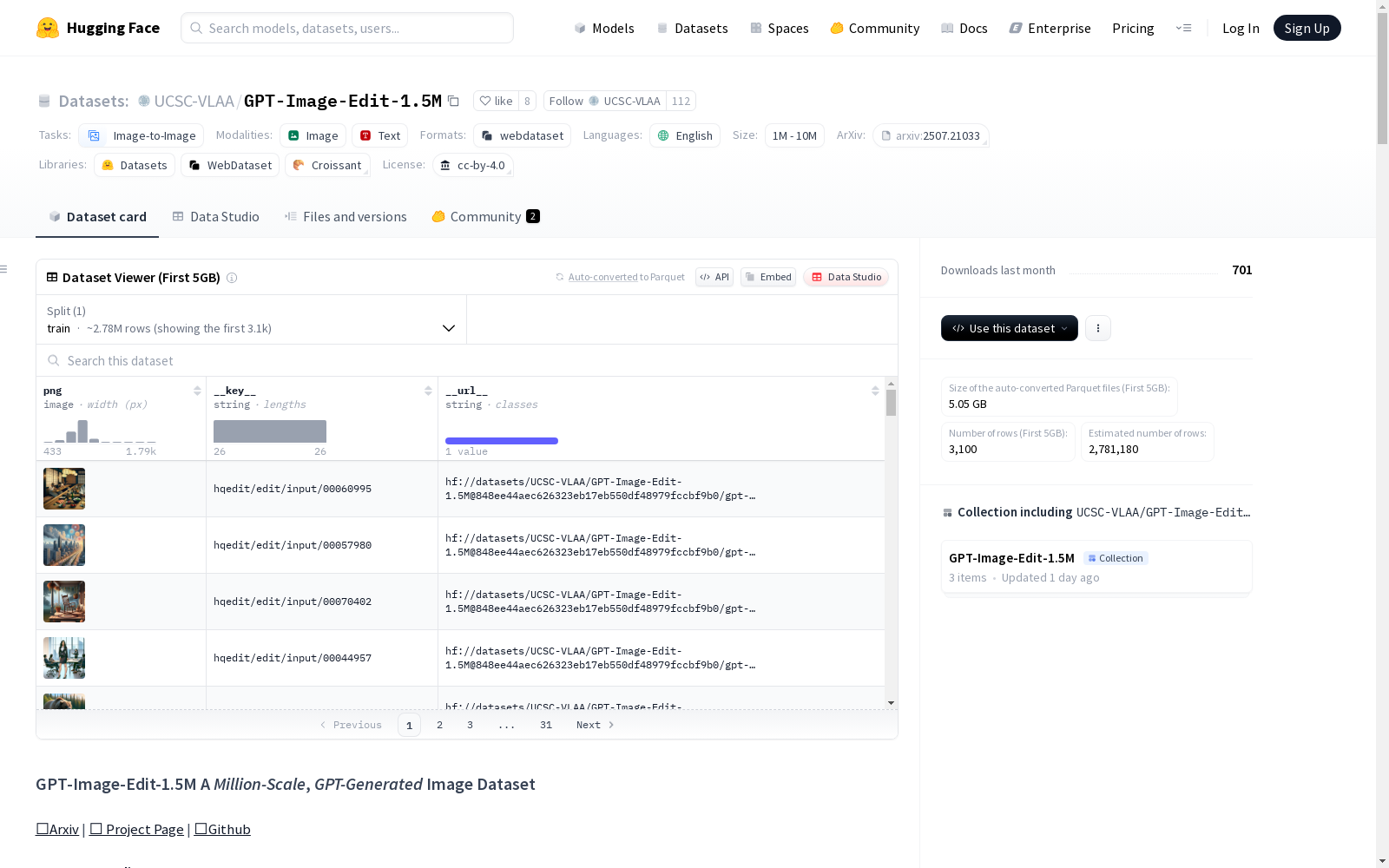Click the heart like button
This screenshot has width=1389, height=868.
click(x=496, y=101)
